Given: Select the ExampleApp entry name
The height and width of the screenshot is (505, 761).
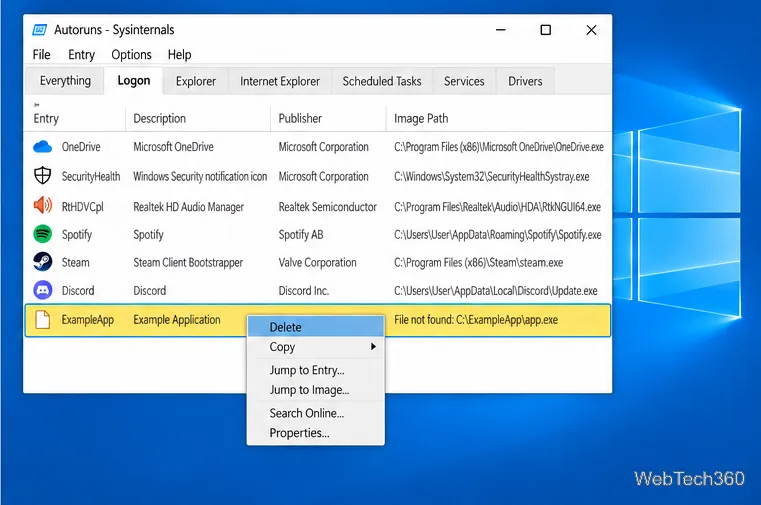Looking at the screenshot, I should pyautogui.click(x=87, y=320).
